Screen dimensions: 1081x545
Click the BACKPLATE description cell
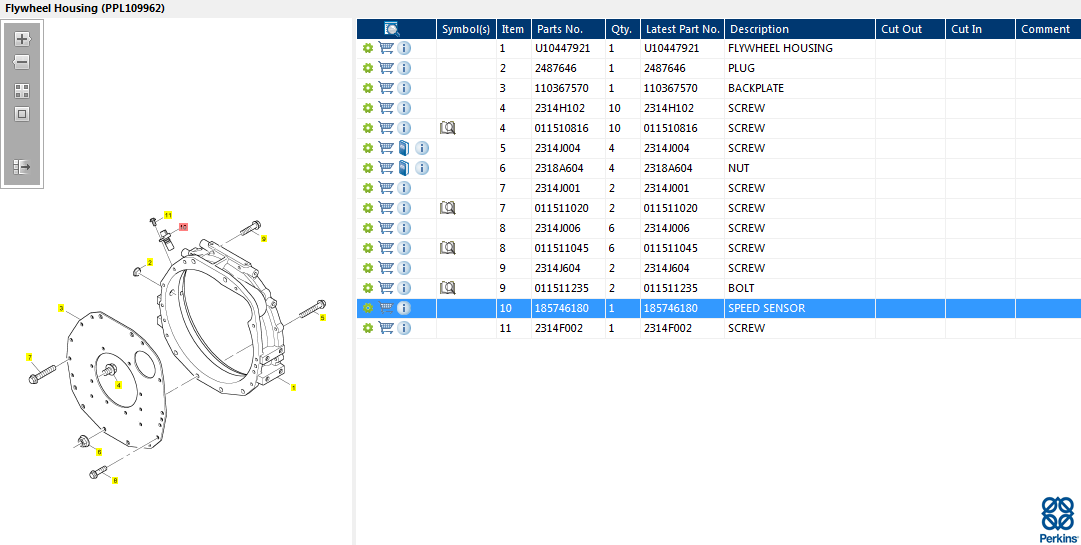(756, 88)
